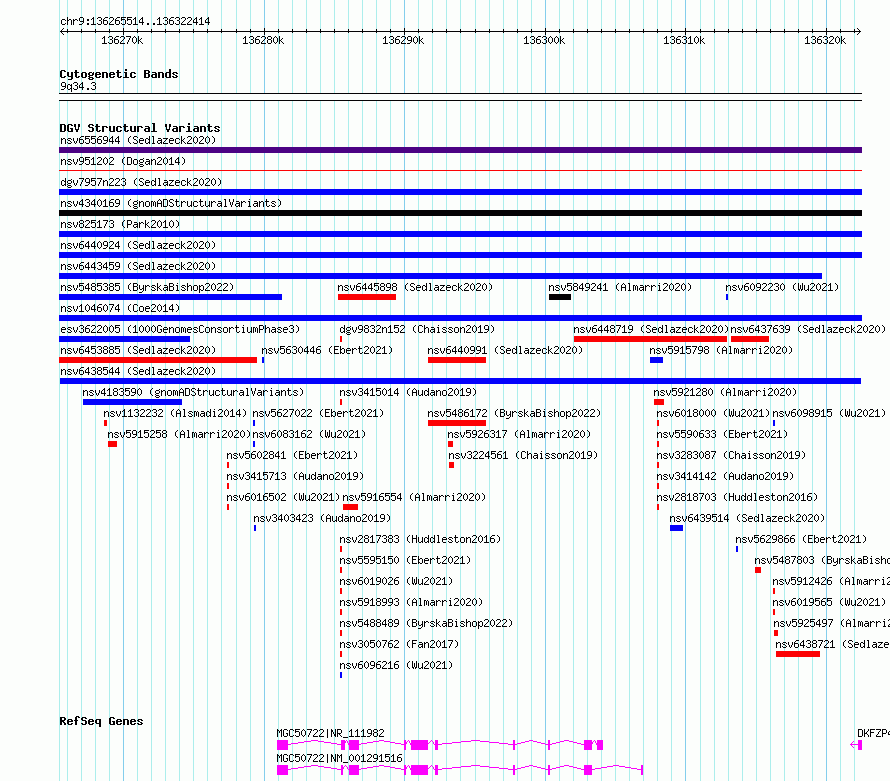
Task: Select the blue nsv5485385 (ByrskaBishop2022) bar
Action: pyautogui.click(x=170, y=297)
